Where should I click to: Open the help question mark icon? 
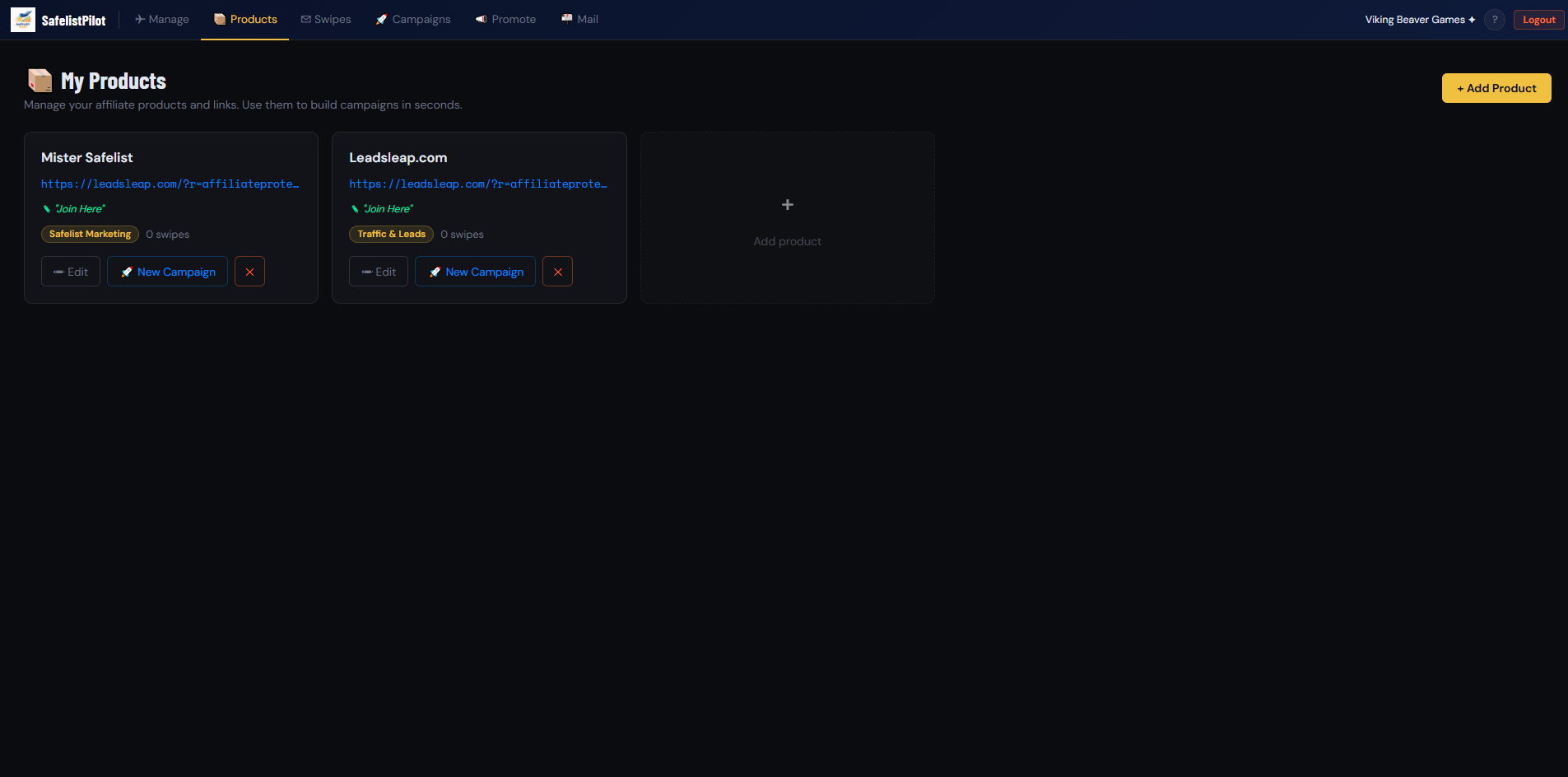click(x=1494, y=20)
